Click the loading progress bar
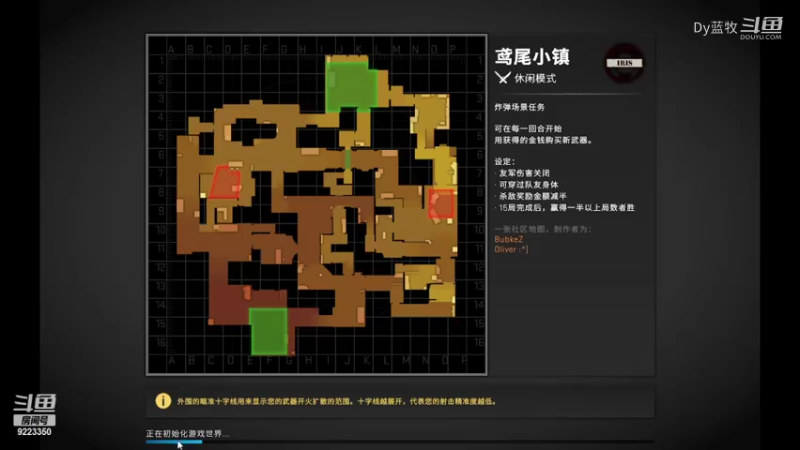Viewport: 800px width, 450px height. click(400, 442)
